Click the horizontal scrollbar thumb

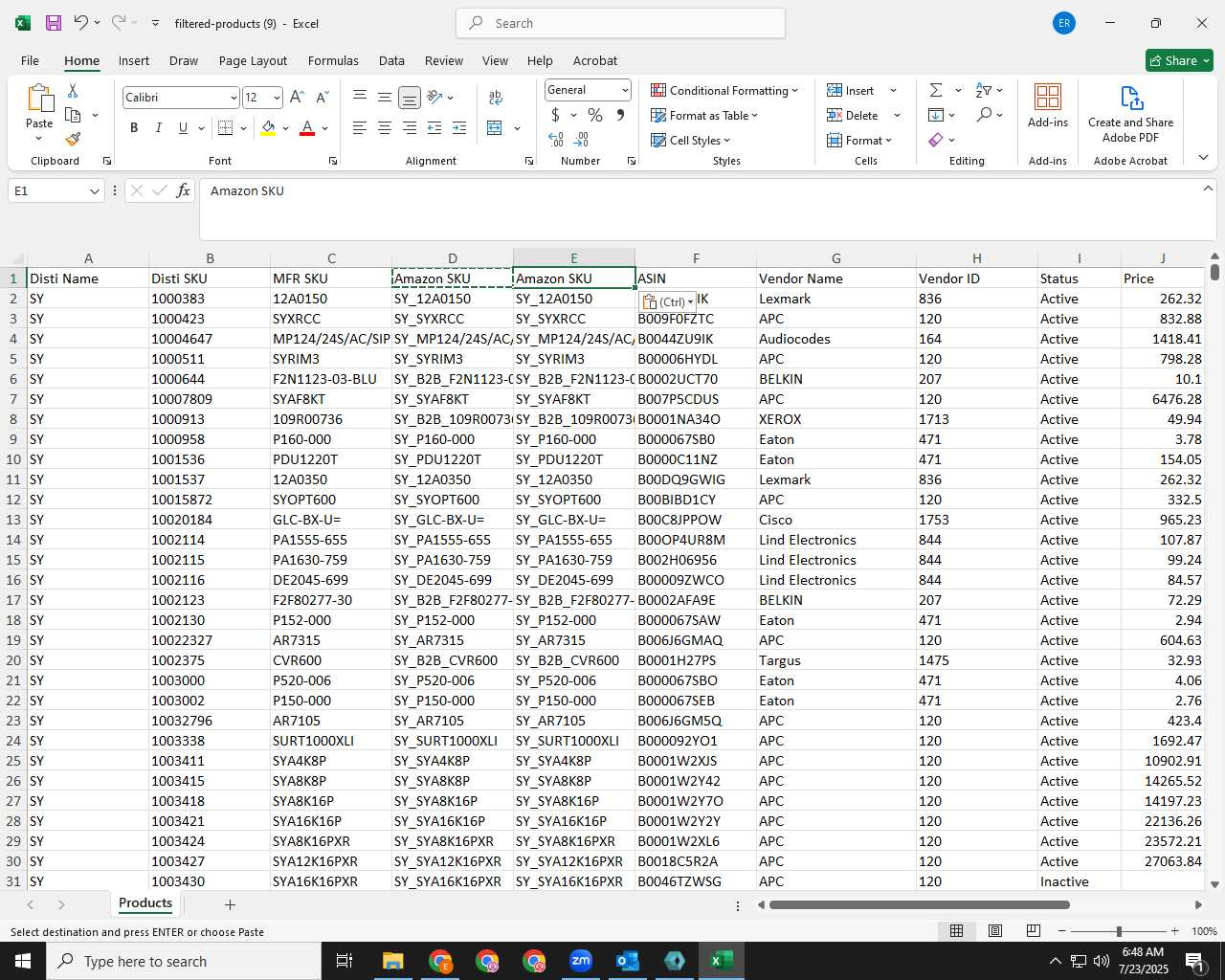click(920, 904)
